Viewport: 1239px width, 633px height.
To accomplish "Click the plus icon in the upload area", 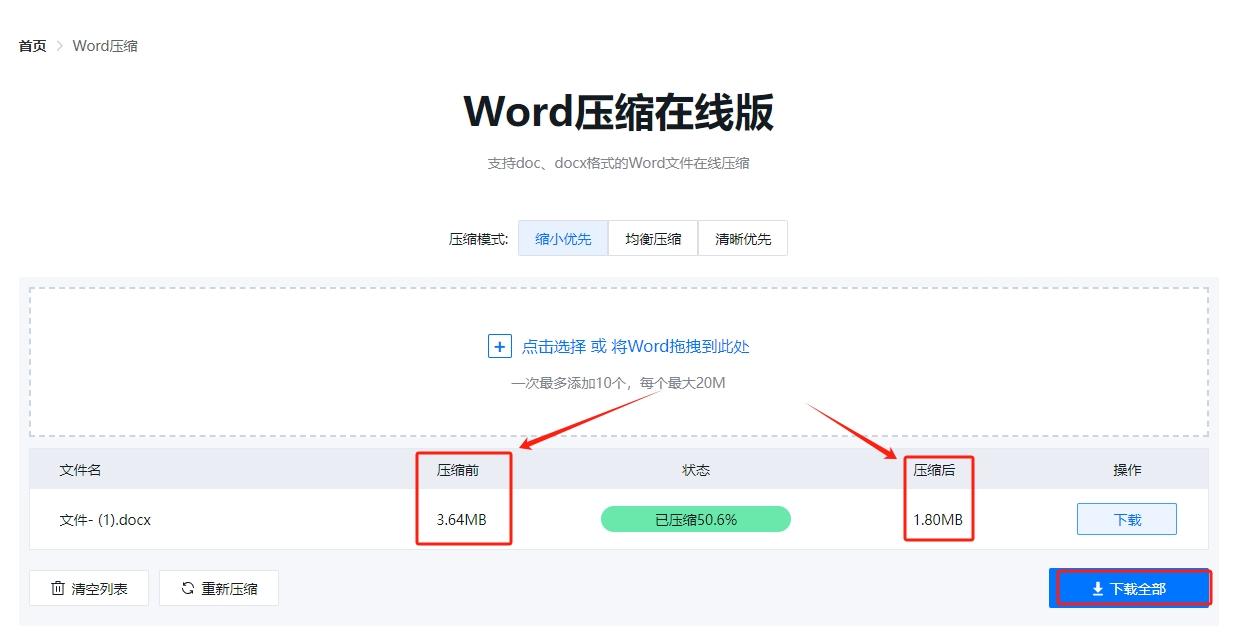I will tap(498, 345).
